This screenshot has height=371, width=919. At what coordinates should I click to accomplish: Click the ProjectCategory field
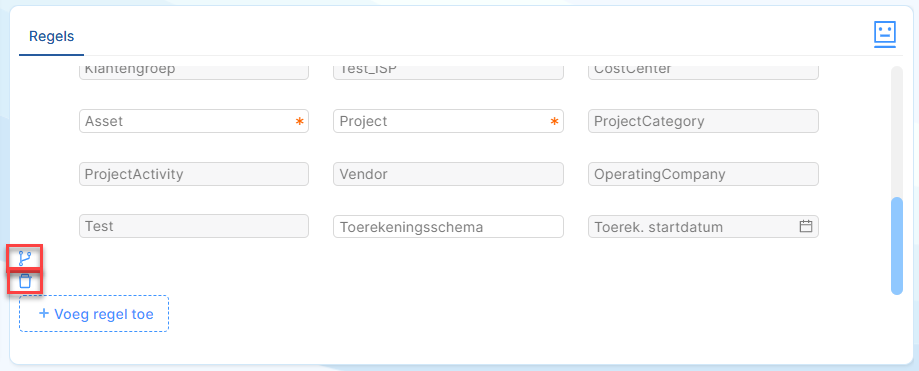tap(703, 121)
